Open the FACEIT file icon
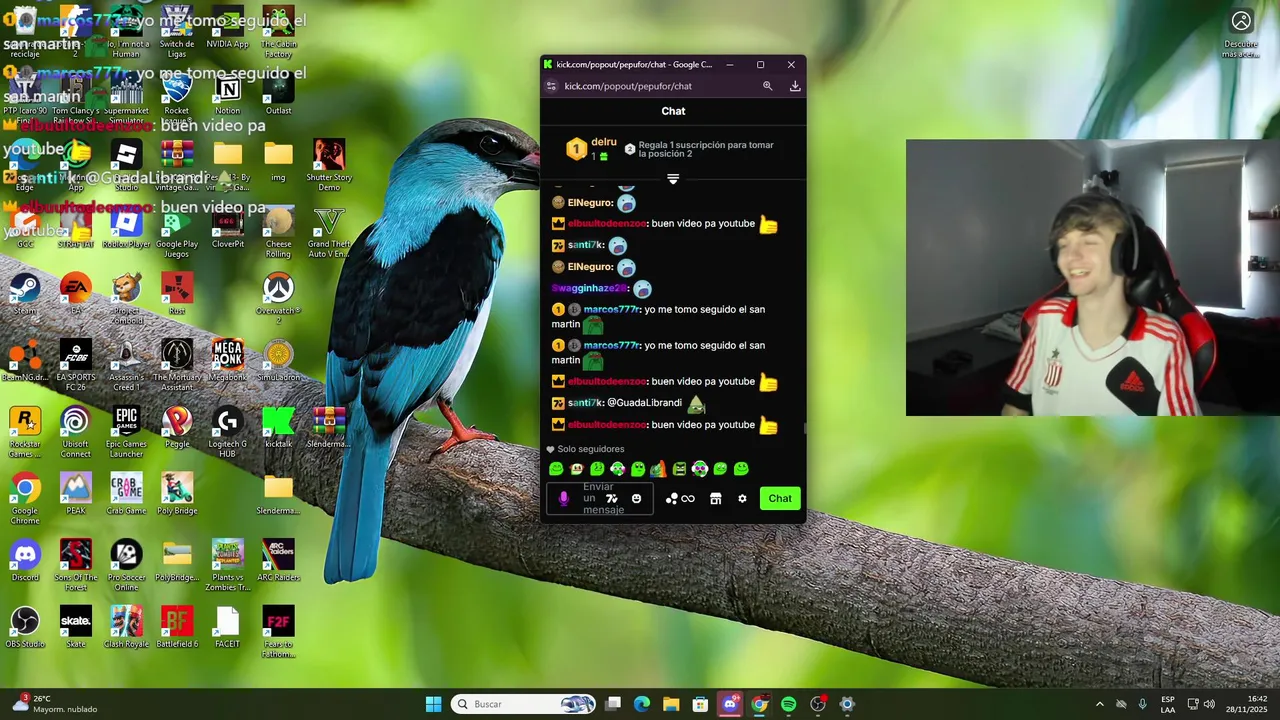The width and height of the screenshot is (1280, 720). pyautogui.click(x=227, y=627)
